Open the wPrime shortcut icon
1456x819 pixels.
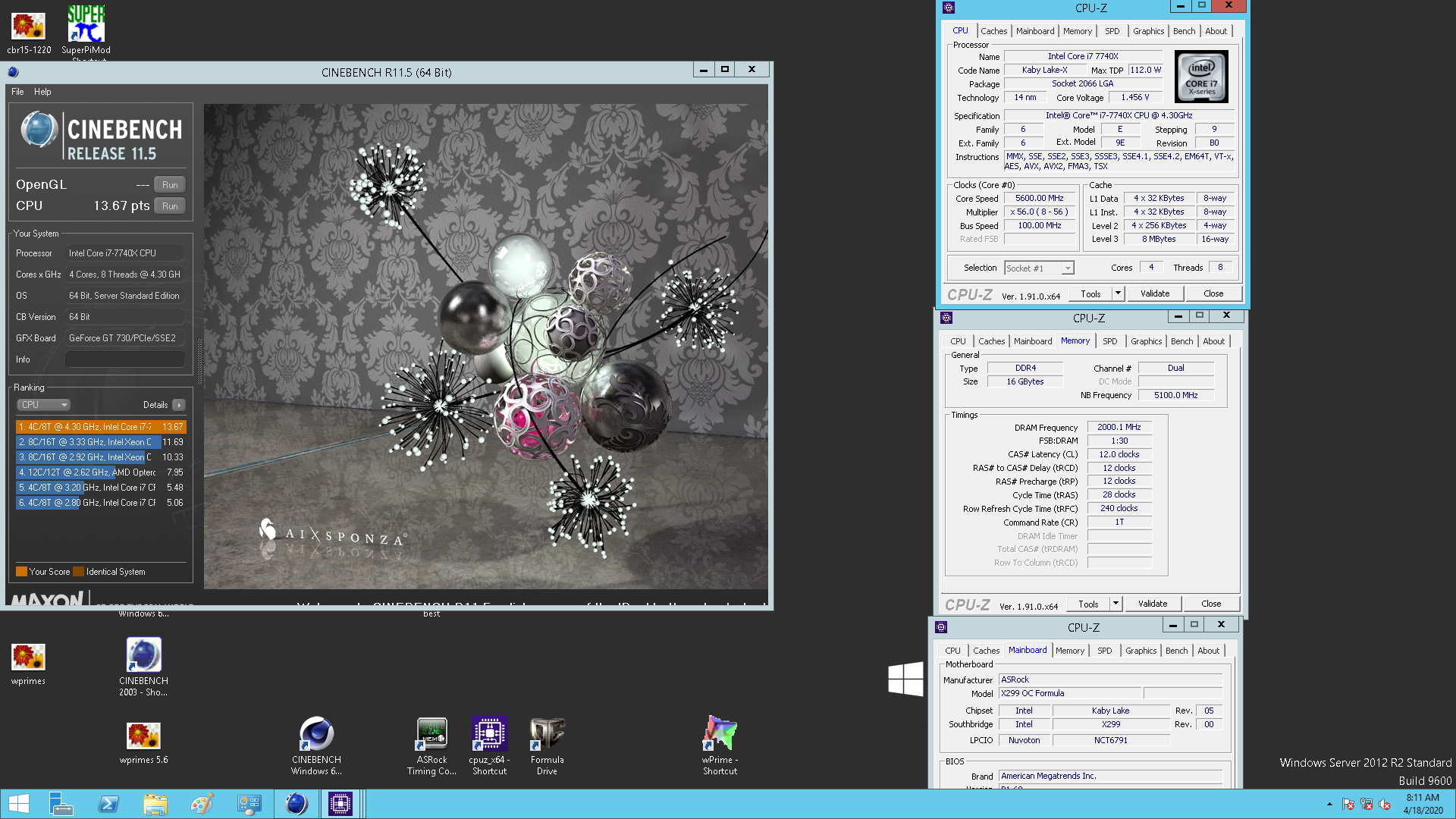[x=720, y=745]
